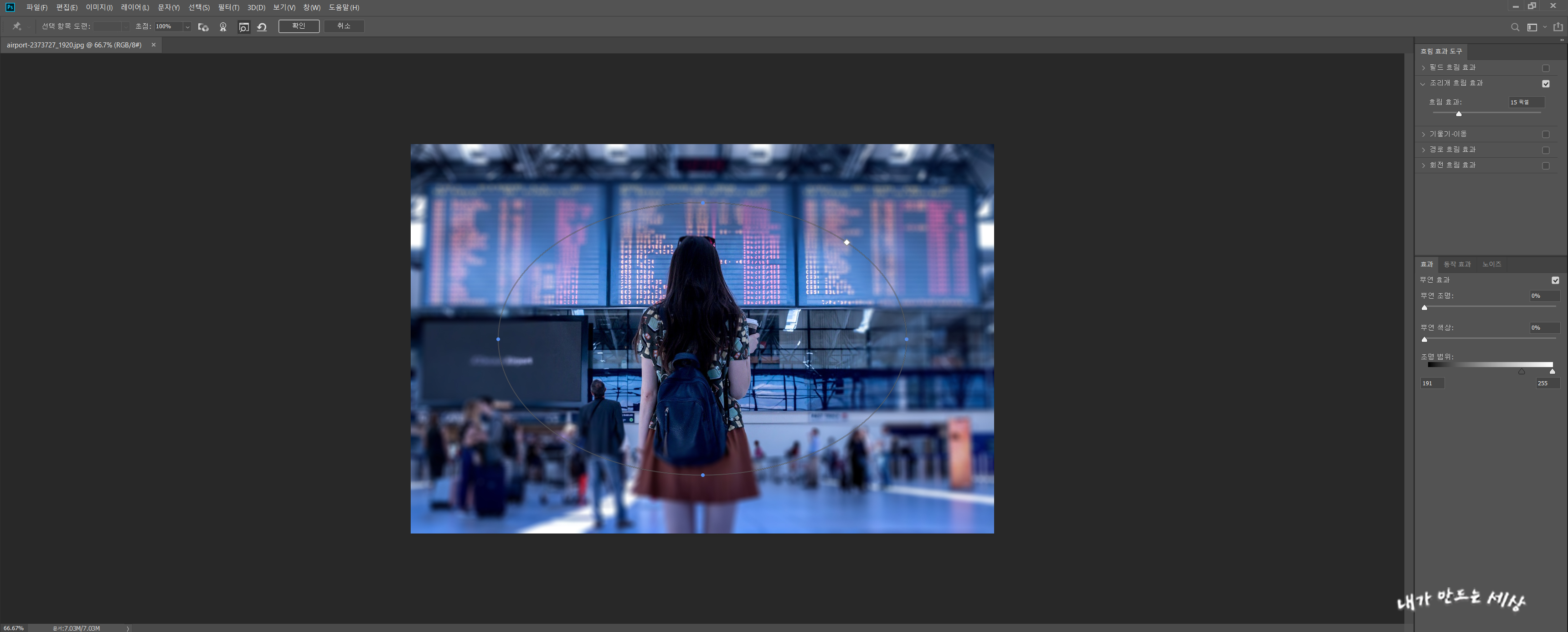
Task: Enable the 필드 흐림 효과 checkbox
Action: click(1546, 67)
